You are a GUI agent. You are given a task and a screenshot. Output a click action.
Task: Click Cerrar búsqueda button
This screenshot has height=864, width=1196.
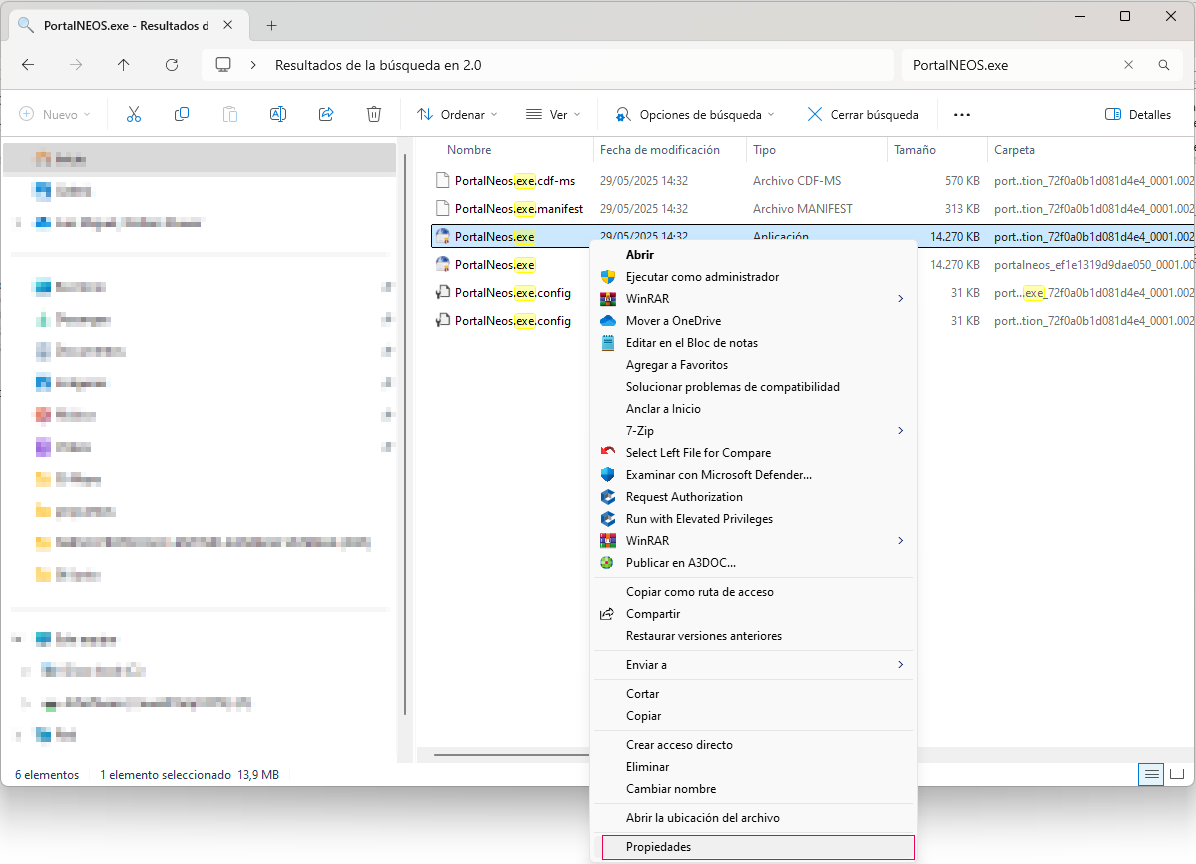(x=863, y=114)
